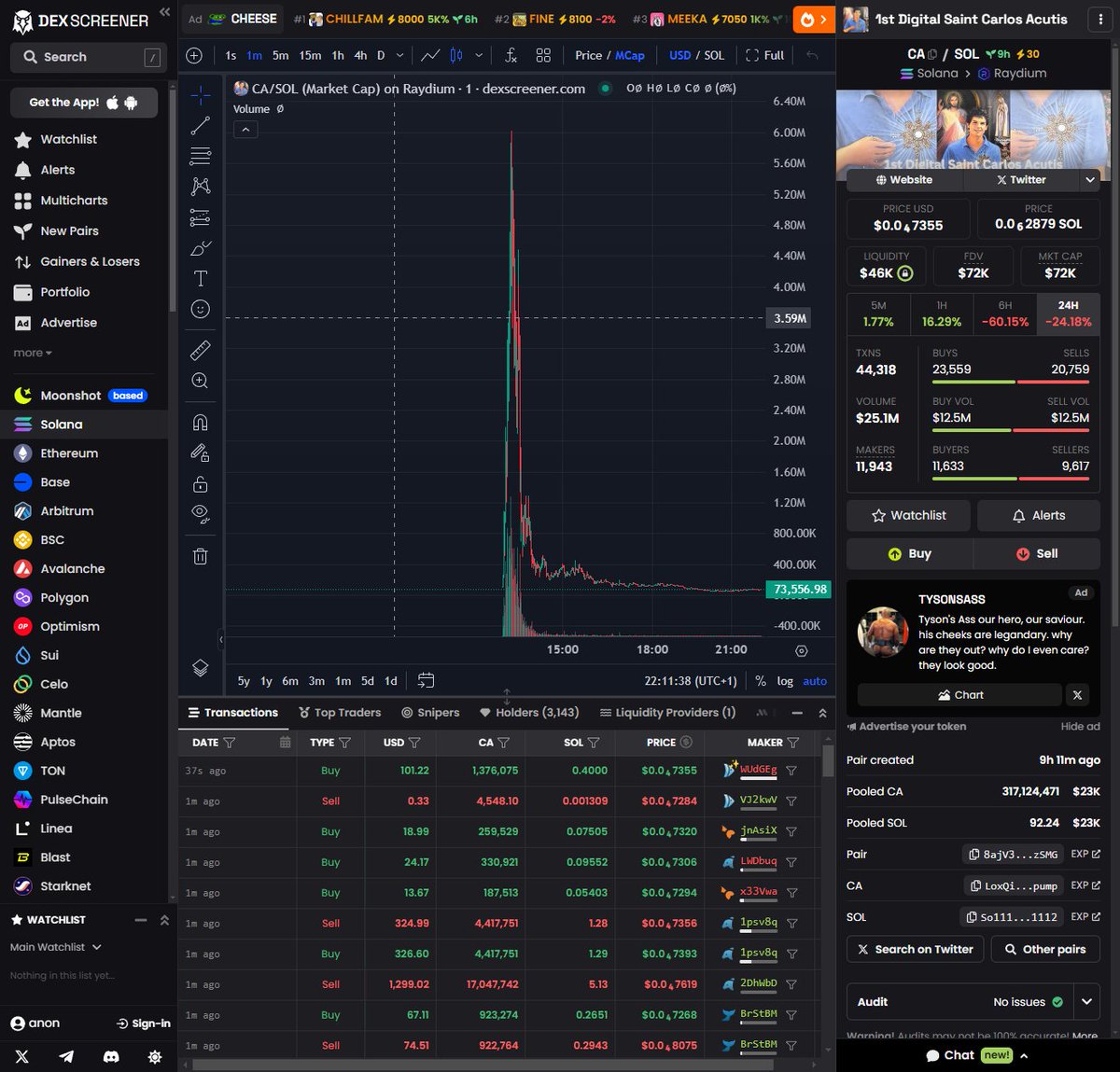Focus the Search input field
Screen dimensions: 1120x1072
tap(90, 57)
